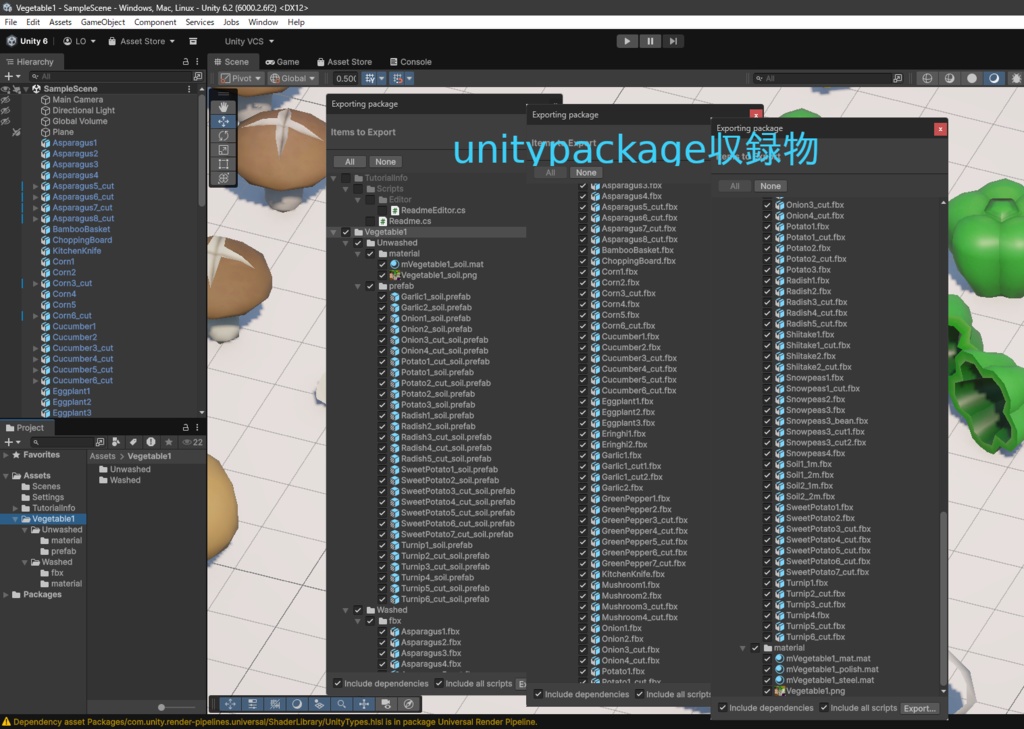Toggle Include dependencies checkbox in right dialog
This screenshot has width=1024, height=729.
point(722,708)
